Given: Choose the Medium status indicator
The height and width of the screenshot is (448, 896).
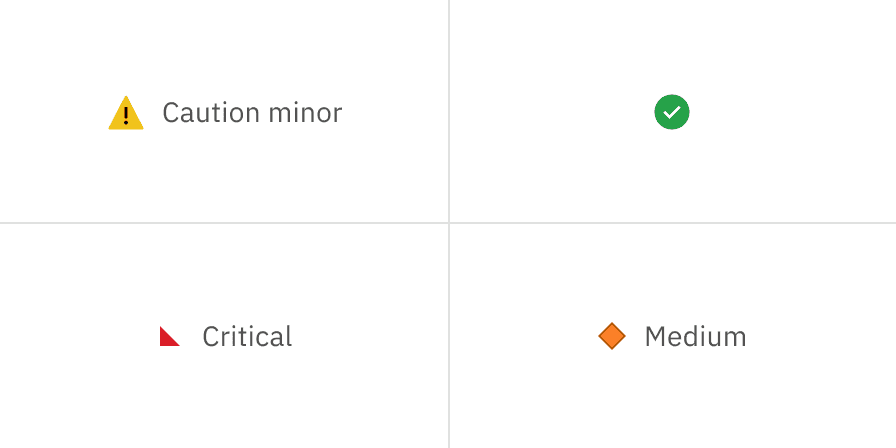Looking at the screenshot, I should pyautogui.click(x=672, y=337).
